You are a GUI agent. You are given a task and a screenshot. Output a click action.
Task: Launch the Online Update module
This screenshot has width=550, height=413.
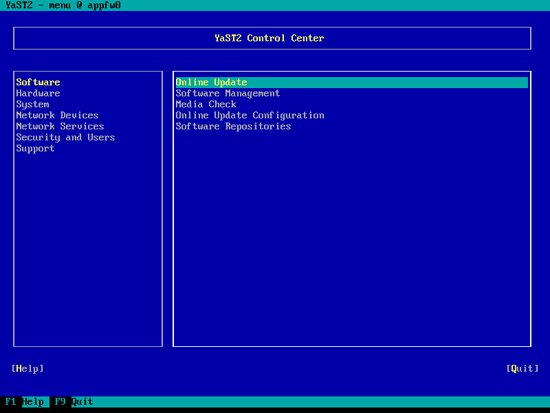pos(351,82)
